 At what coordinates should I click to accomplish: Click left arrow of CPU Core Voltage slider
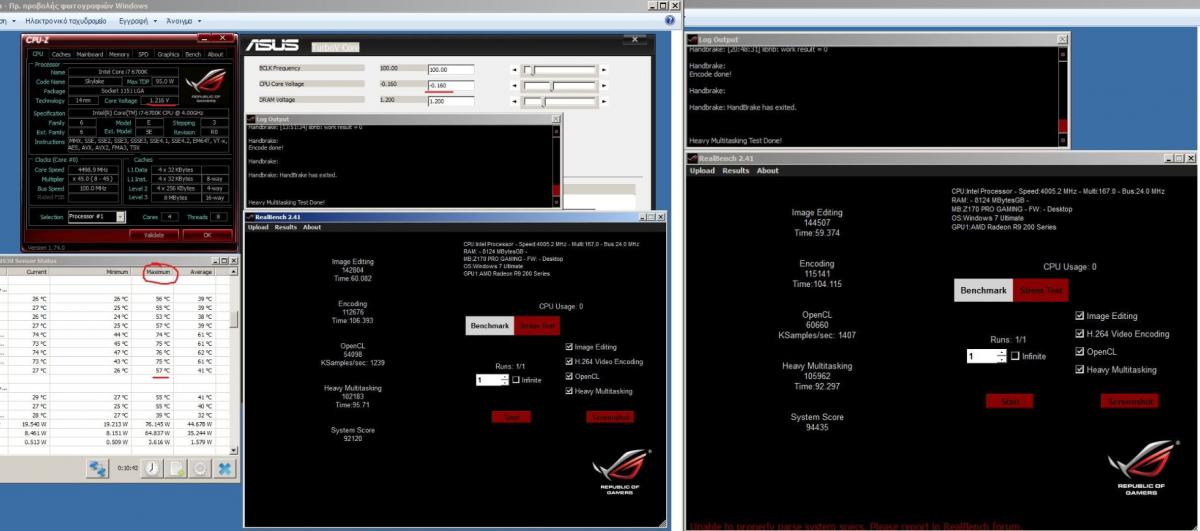pyautogui.click(x=514, y=86)
